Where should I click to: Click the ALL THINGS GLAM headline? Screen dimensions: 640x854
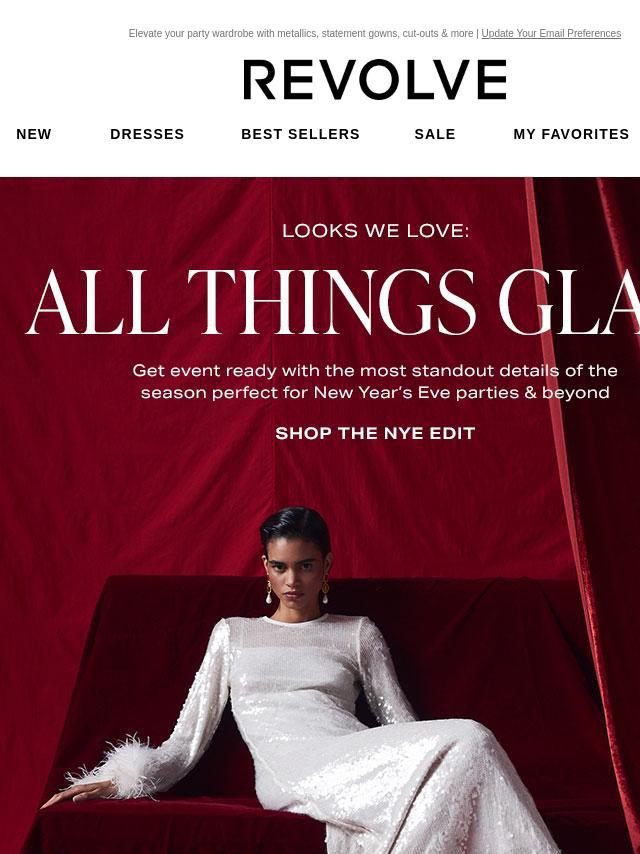pos(333,301)
